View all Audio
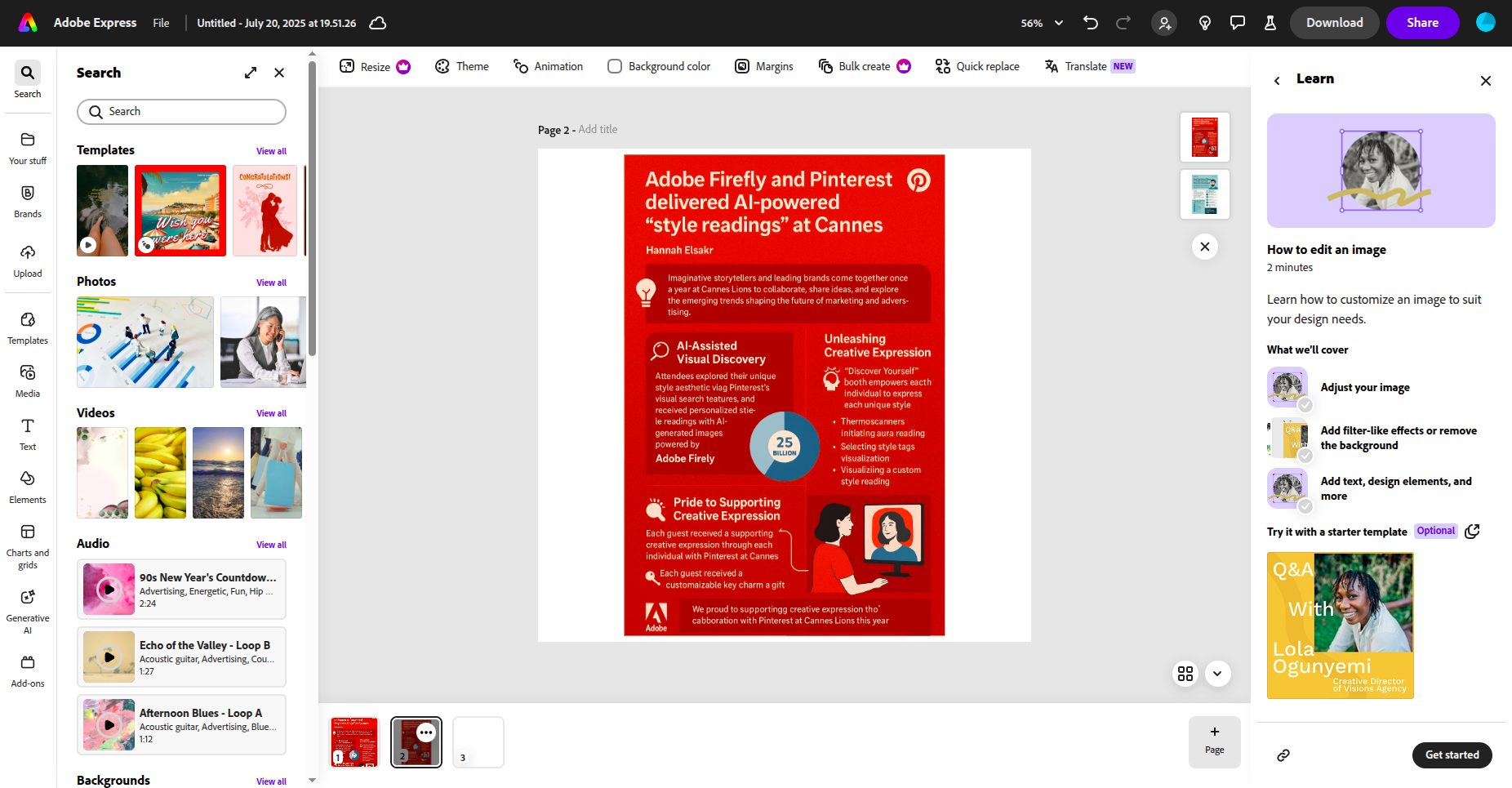The width and height of the screenshot is (1512, 788). tap(271, 545)
